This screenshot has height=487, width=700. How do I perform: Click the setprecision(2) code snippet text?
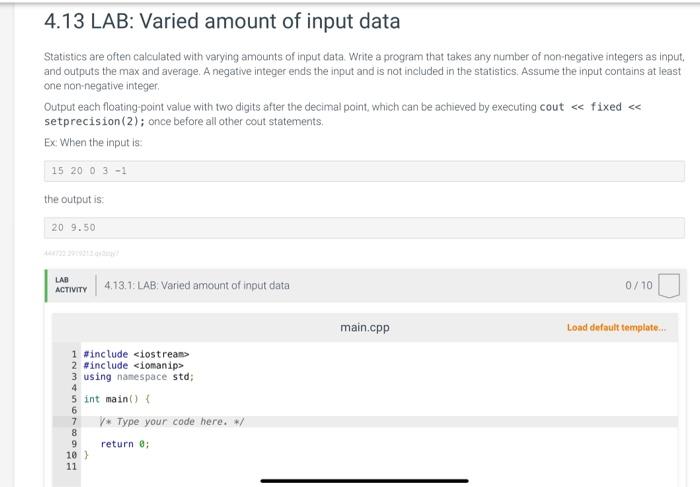[95, 121]
